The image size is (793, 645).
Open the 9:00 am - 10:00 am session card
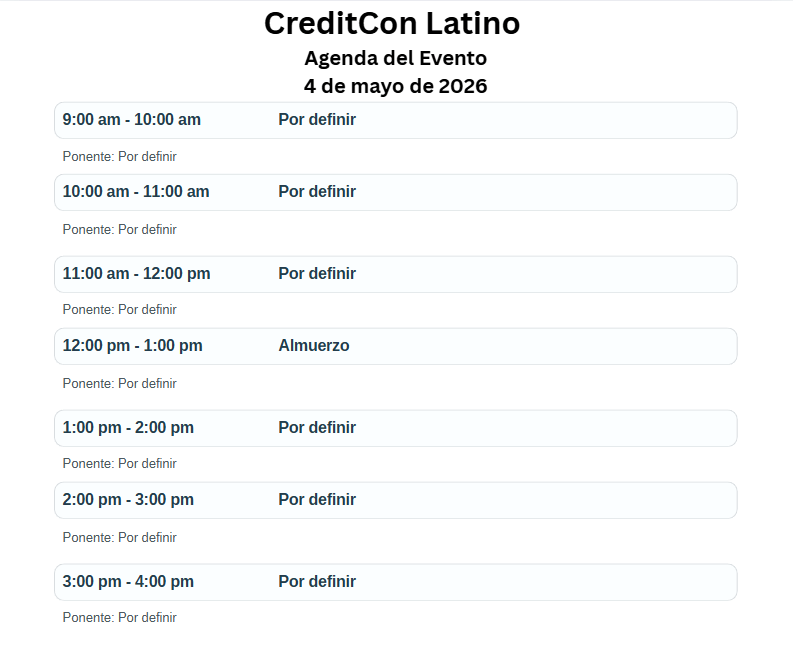point(395,120)
